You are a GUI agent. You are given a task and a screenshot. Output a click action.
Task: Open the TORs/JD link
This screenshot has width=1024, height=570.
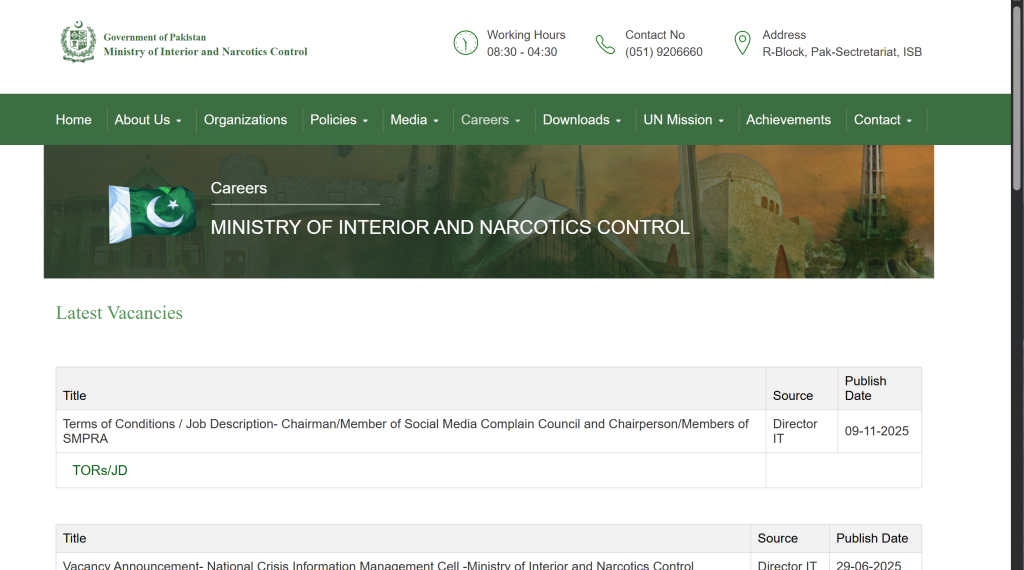[x=100, y=470]
